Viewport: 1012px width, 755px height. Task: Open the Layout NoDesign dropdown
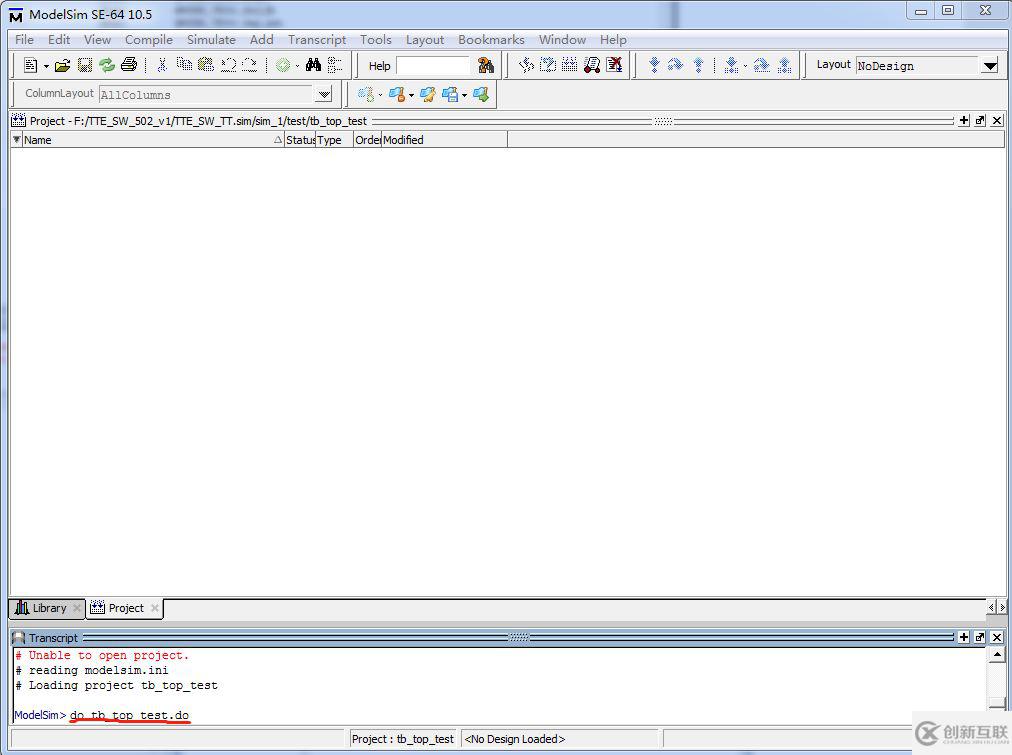pos(990,66)
